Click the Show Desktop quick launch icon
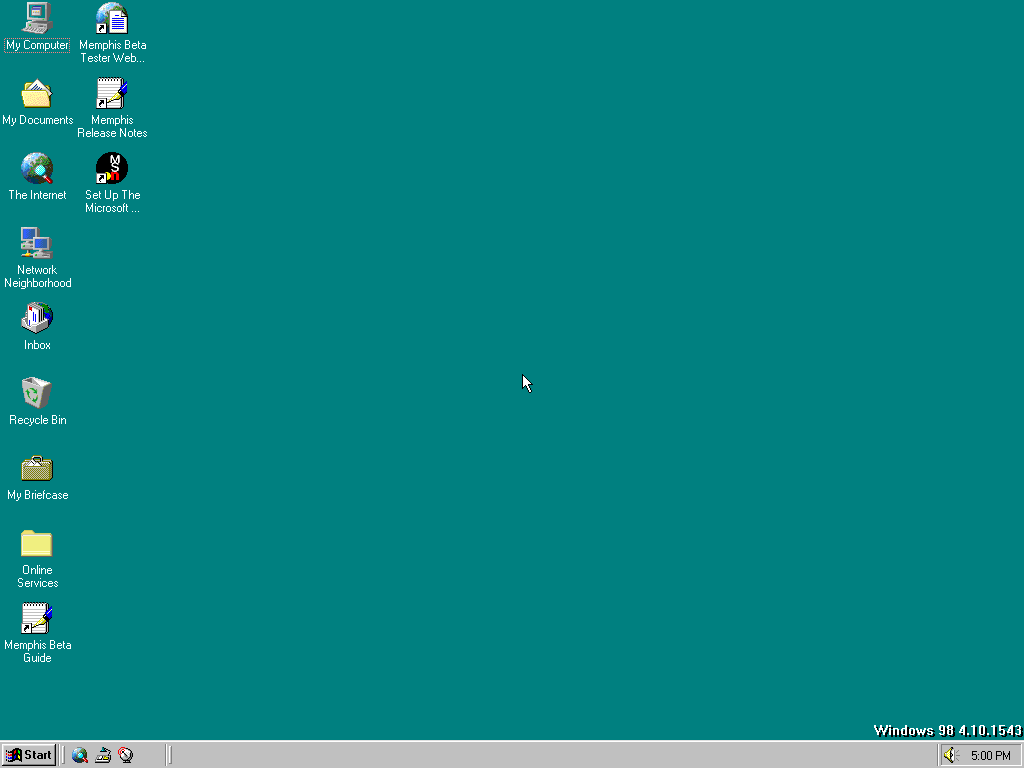The width and height of the screenshot is (1024, 768). (103, 756)
